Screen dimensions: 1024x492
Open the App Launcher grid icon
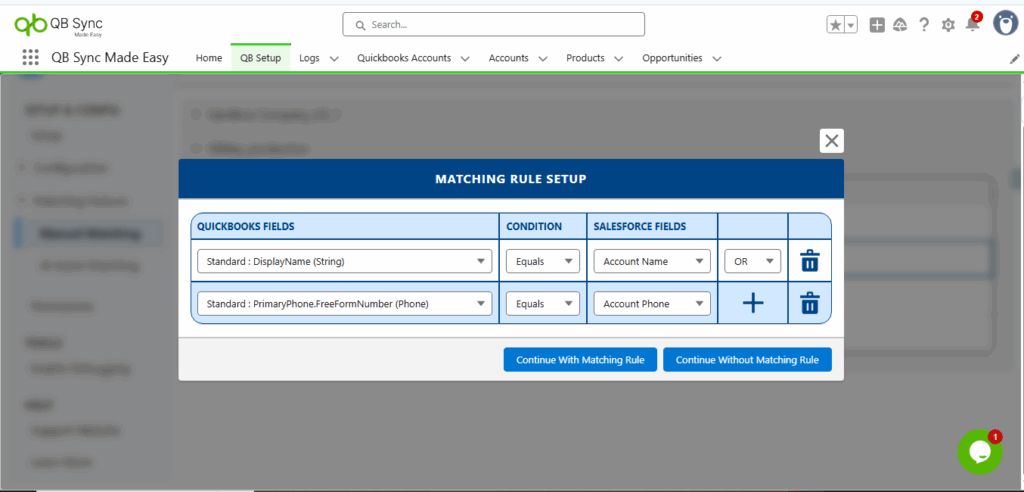tap(30, 57)
